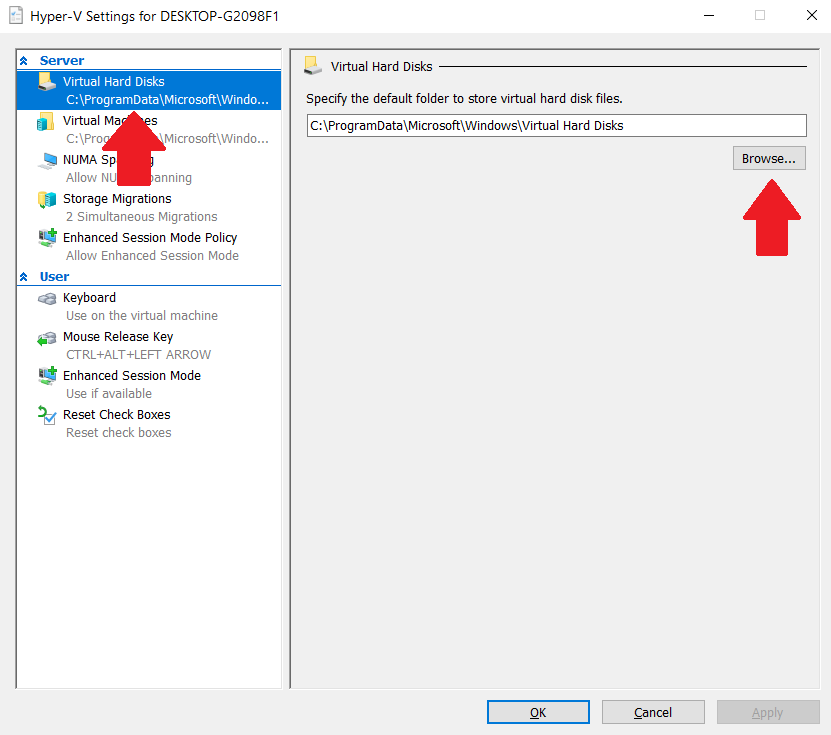
Task: Click the Storage Migrations icon
Action: click(47, 200)
